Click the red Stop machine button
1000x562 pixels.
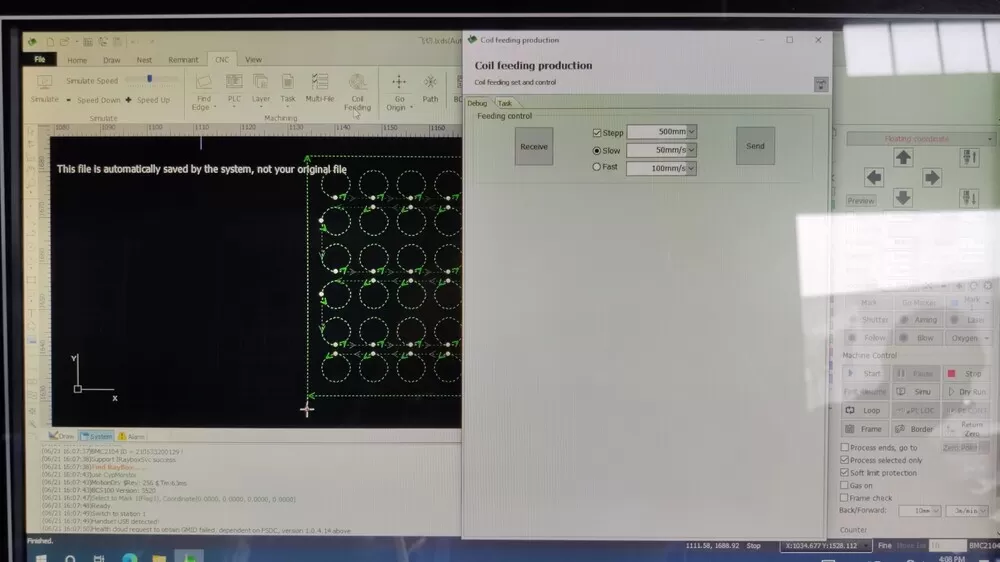click(x=964, y=374)
